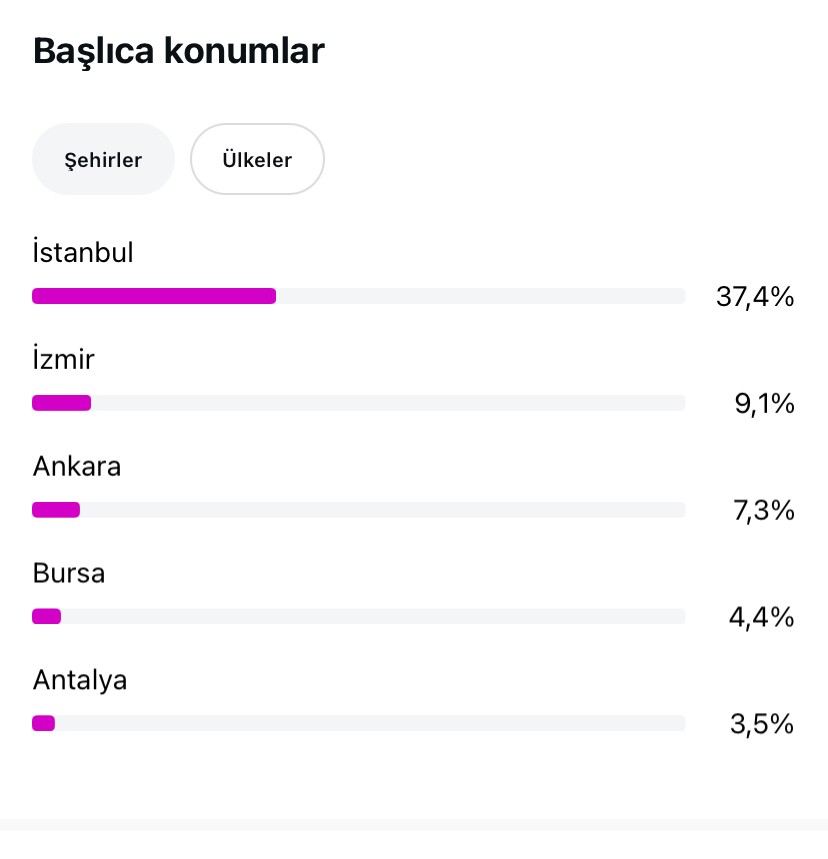
Task: Click the Başlıca konumlar heading
Action: point(179,51)
